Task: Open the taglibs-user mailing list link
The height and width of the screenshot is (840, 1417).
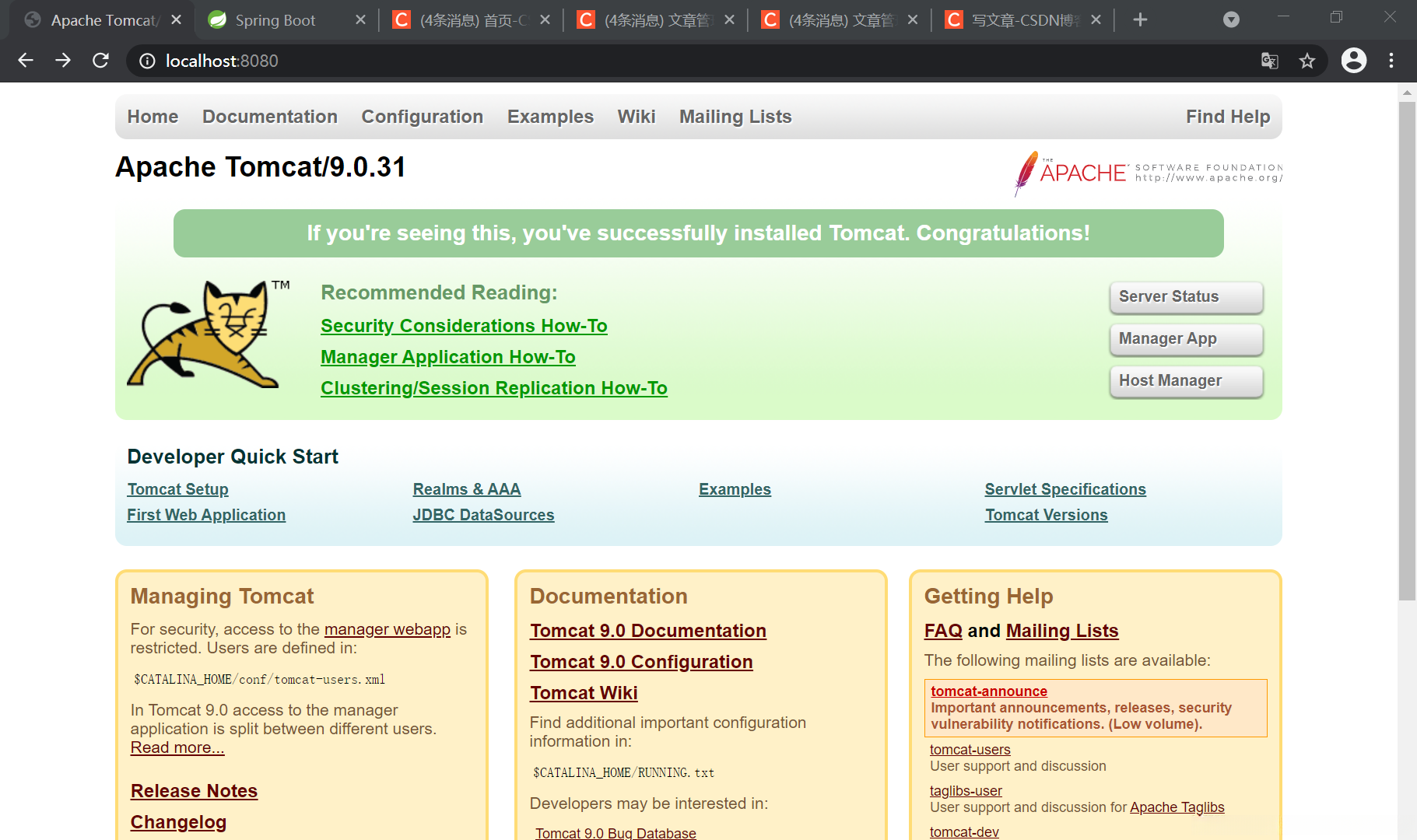Action: coord(966,791)
